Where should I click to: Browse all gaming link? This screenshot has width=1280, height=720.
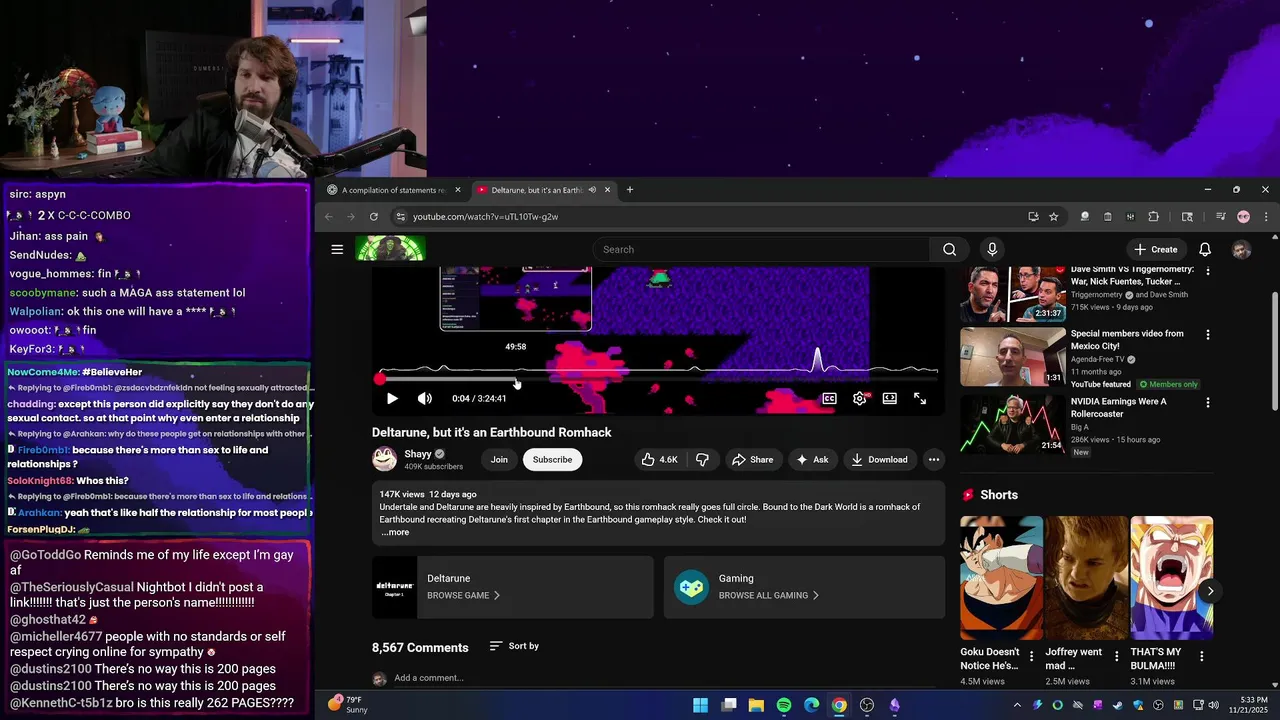(768, 595)
